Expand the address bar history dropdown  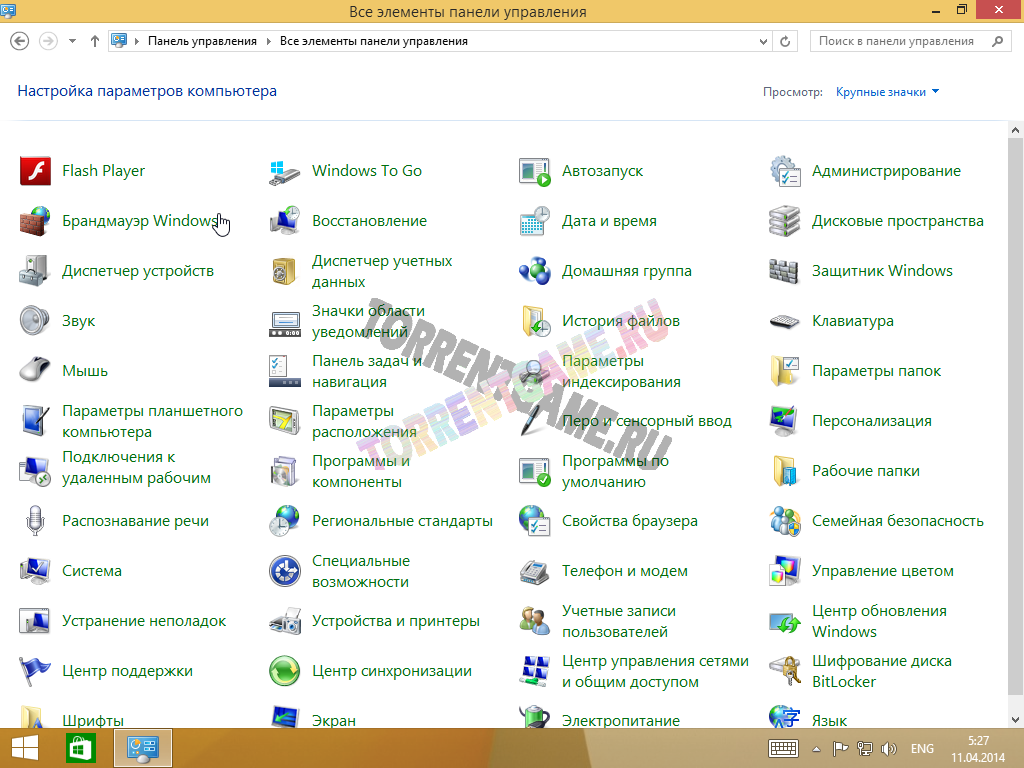click(764, 41)
